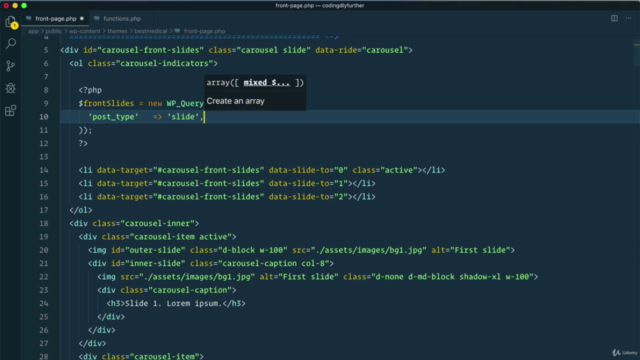Viewport: 640px width, 360px height.
Task: Click 'active' class value on line 14
Action: 399,170
